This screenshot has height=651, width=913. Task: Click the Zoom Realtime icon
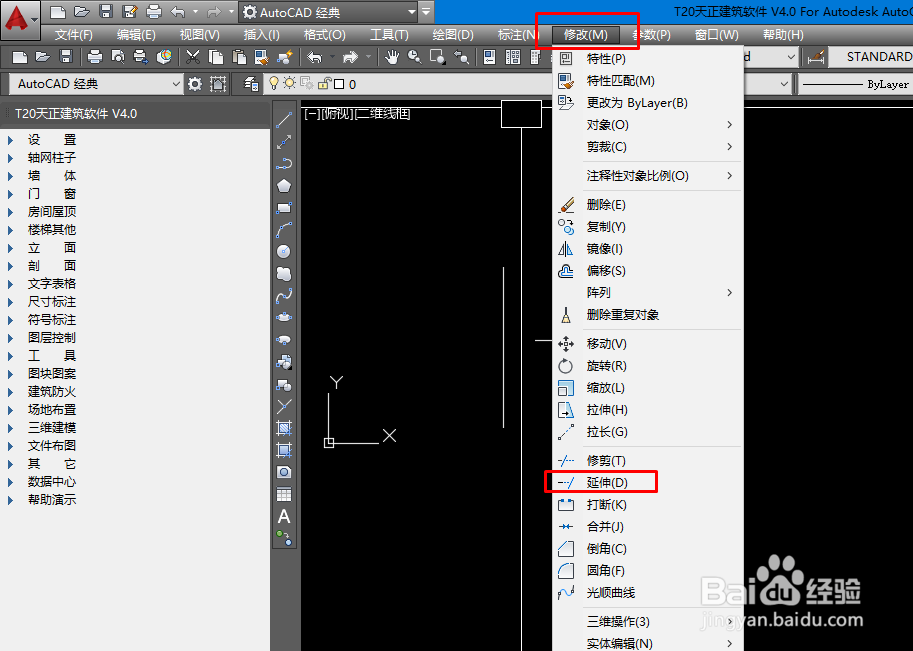pyautogui.click(x=415, y=57)
